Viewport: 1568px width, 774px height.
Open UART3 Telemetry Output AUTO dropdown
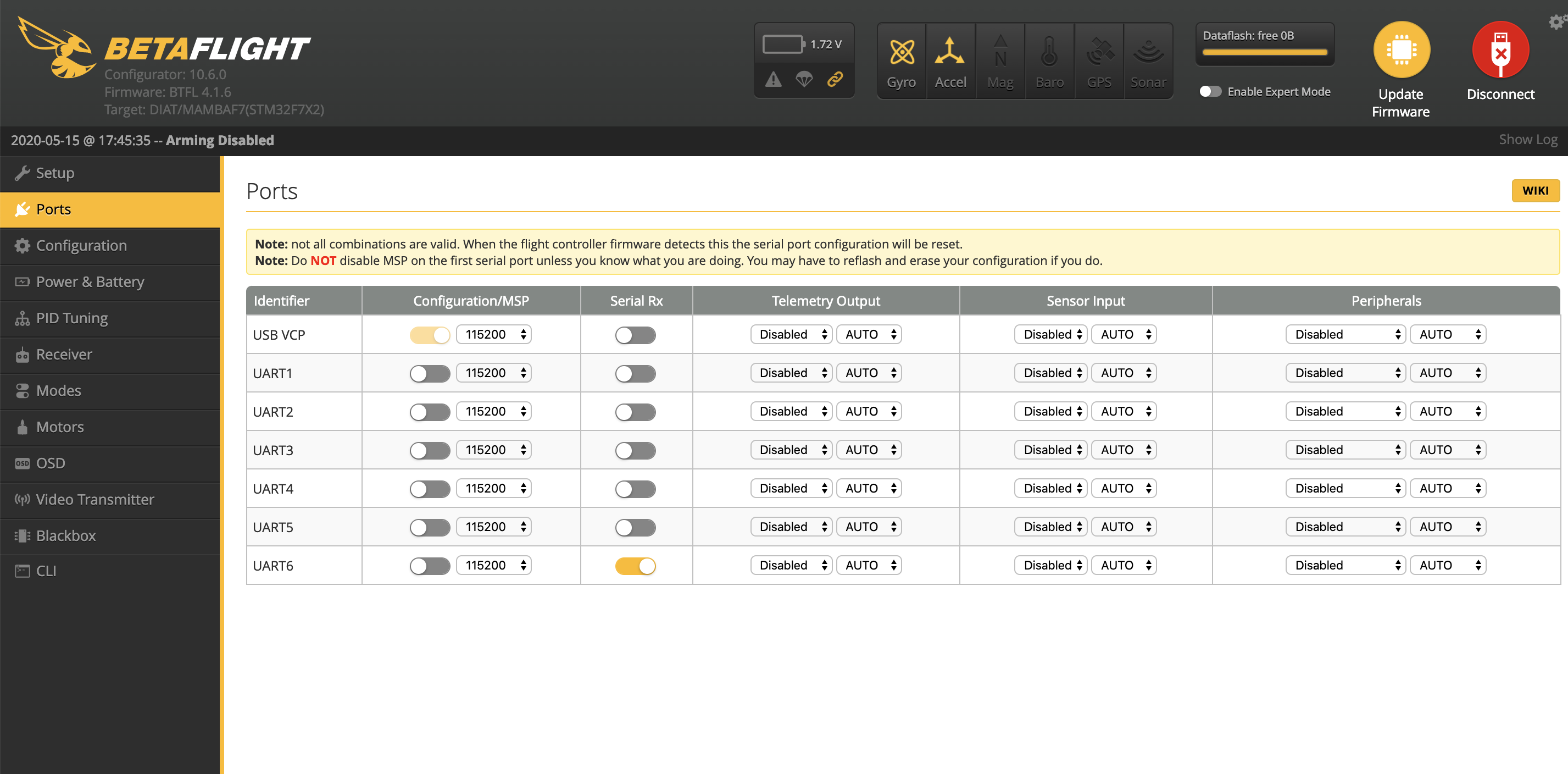869,450
